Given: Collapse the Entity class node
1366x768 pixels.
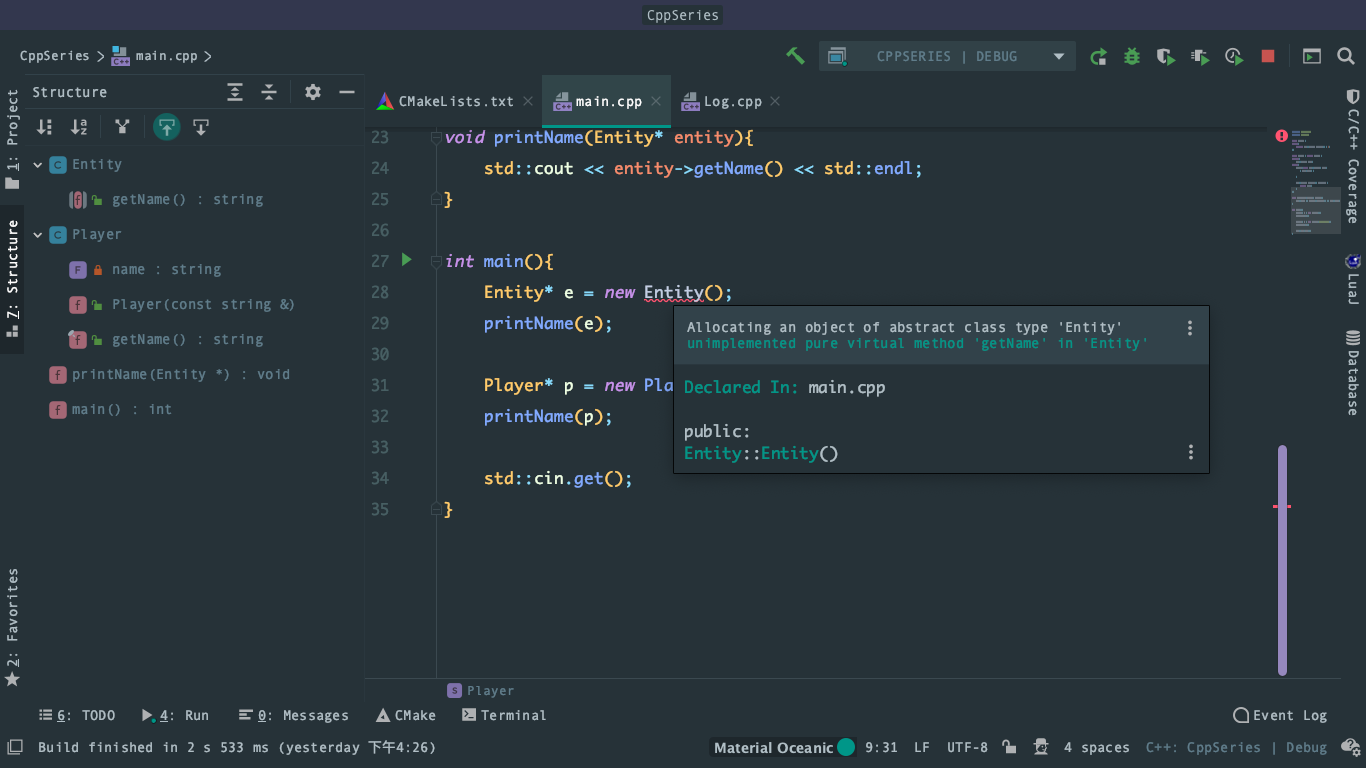Looking at the screenshot, I should click(38, 165).
